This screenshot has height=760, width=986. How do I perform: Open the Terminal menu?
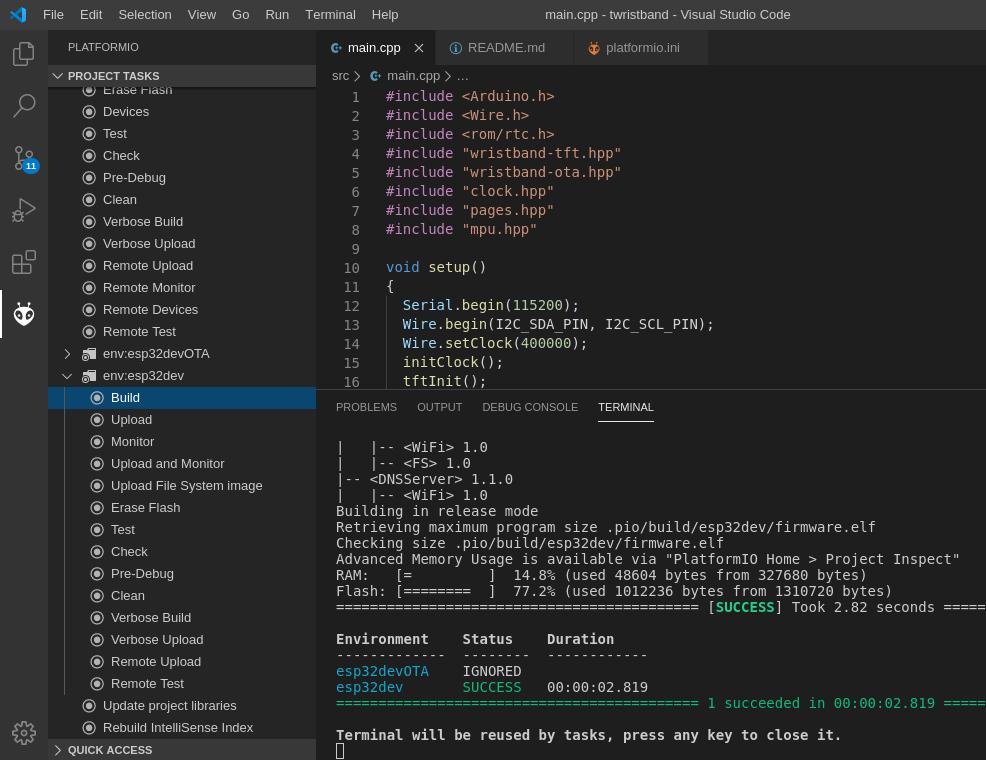point(330,14)
